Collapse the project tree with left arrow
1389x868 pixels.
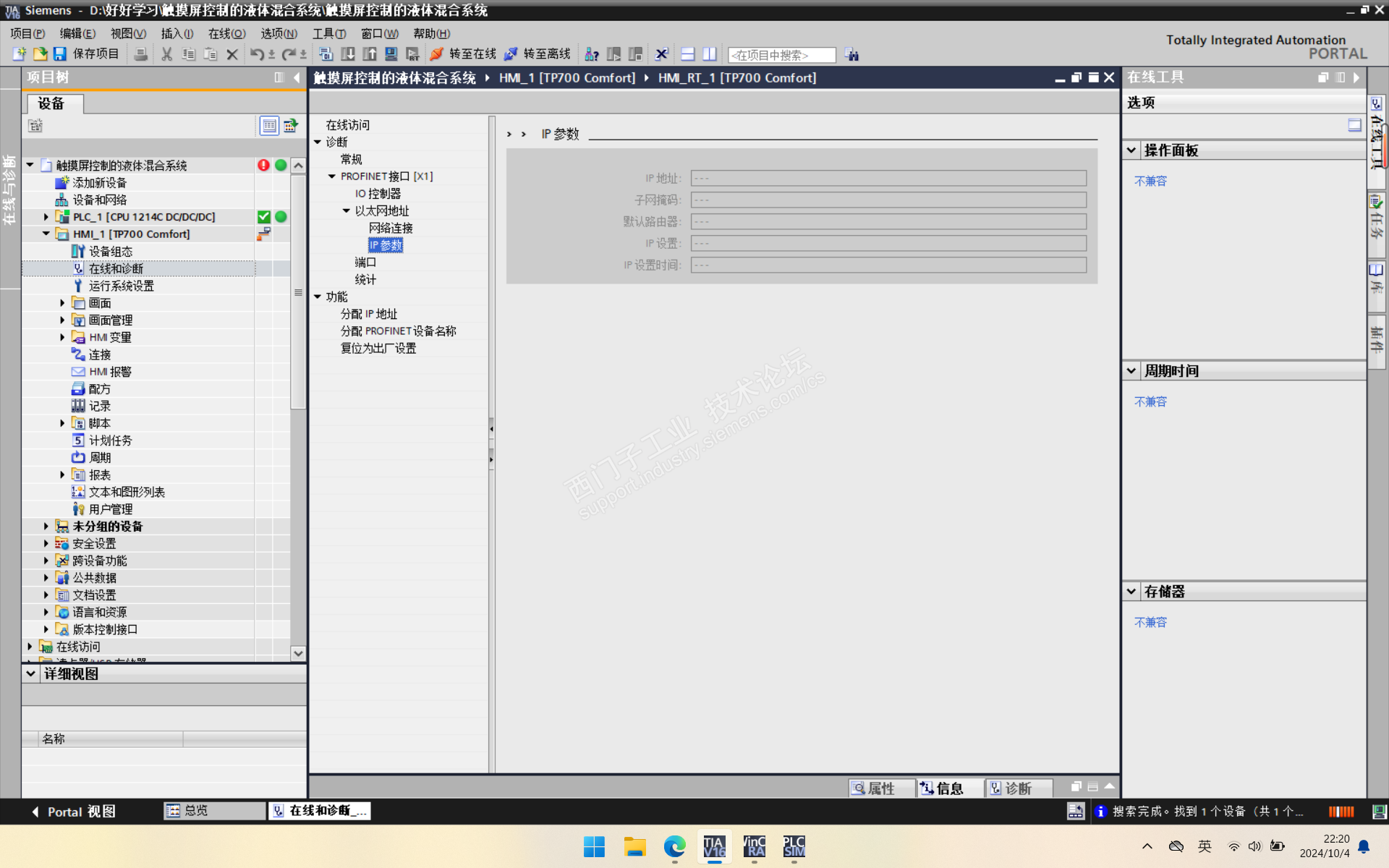pos(297,77)
